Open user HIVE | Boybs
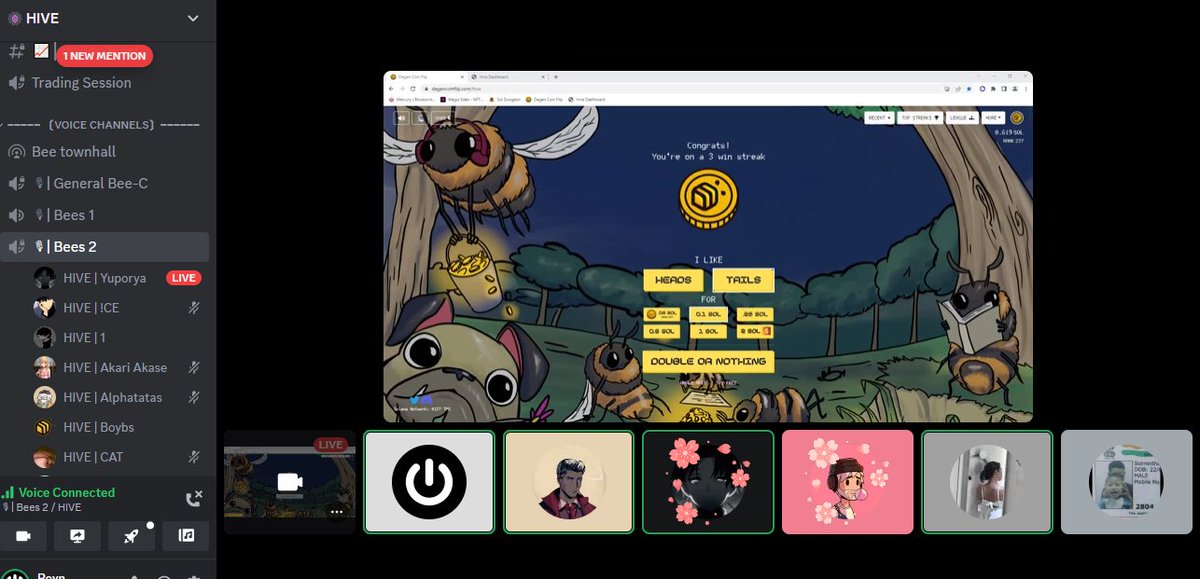 point(98,428)
